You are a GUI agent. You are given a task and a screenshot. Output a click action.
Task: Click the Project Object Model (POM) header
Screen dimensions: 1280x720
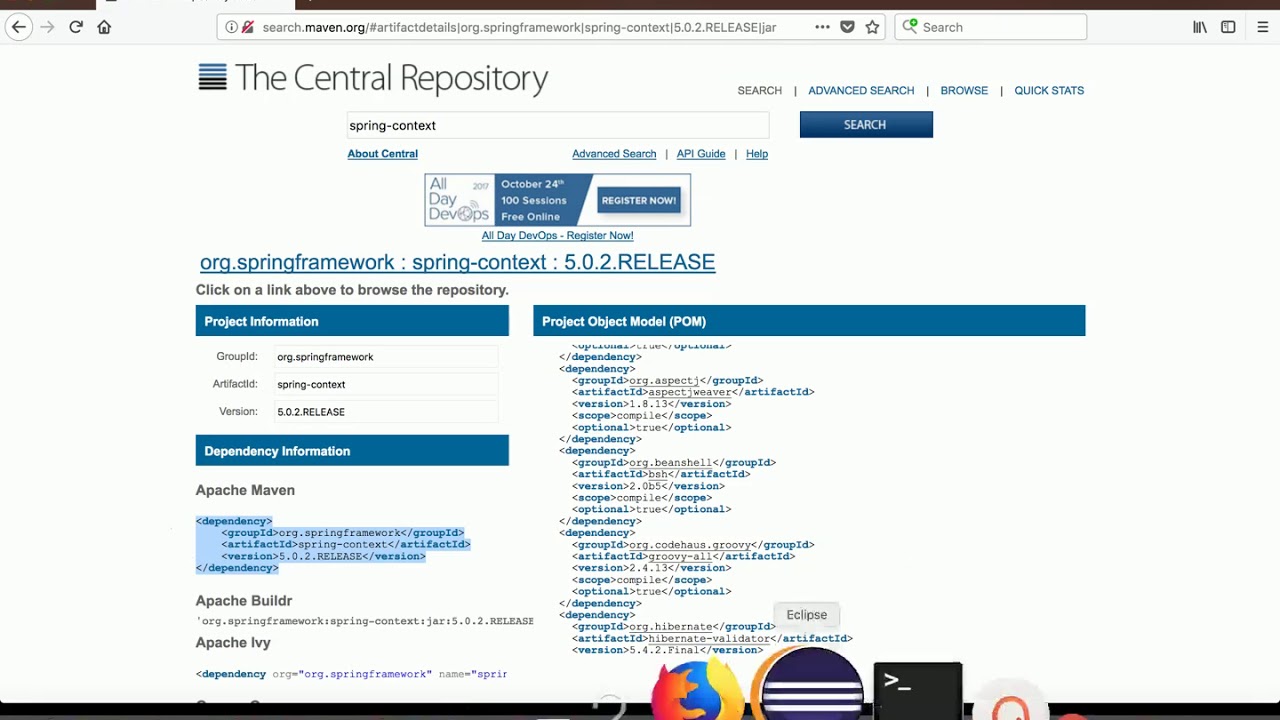click(809, 321)
